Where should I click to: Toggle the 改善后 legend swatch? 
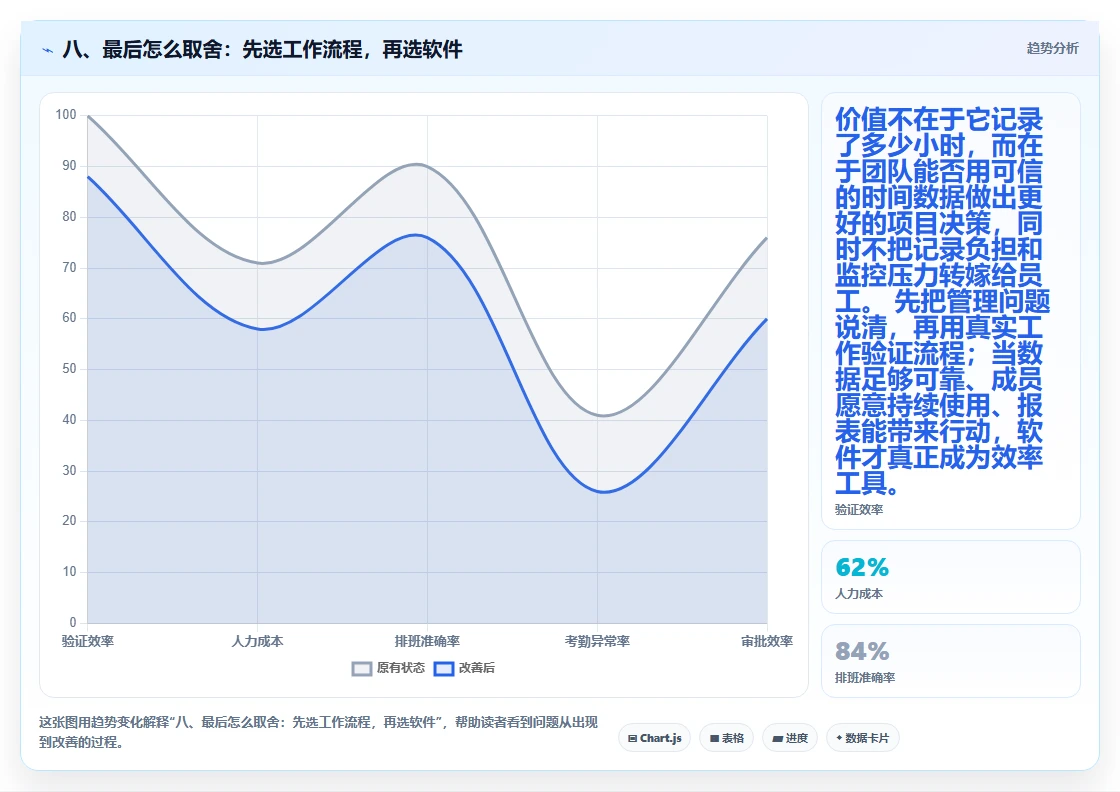(444, 668)
